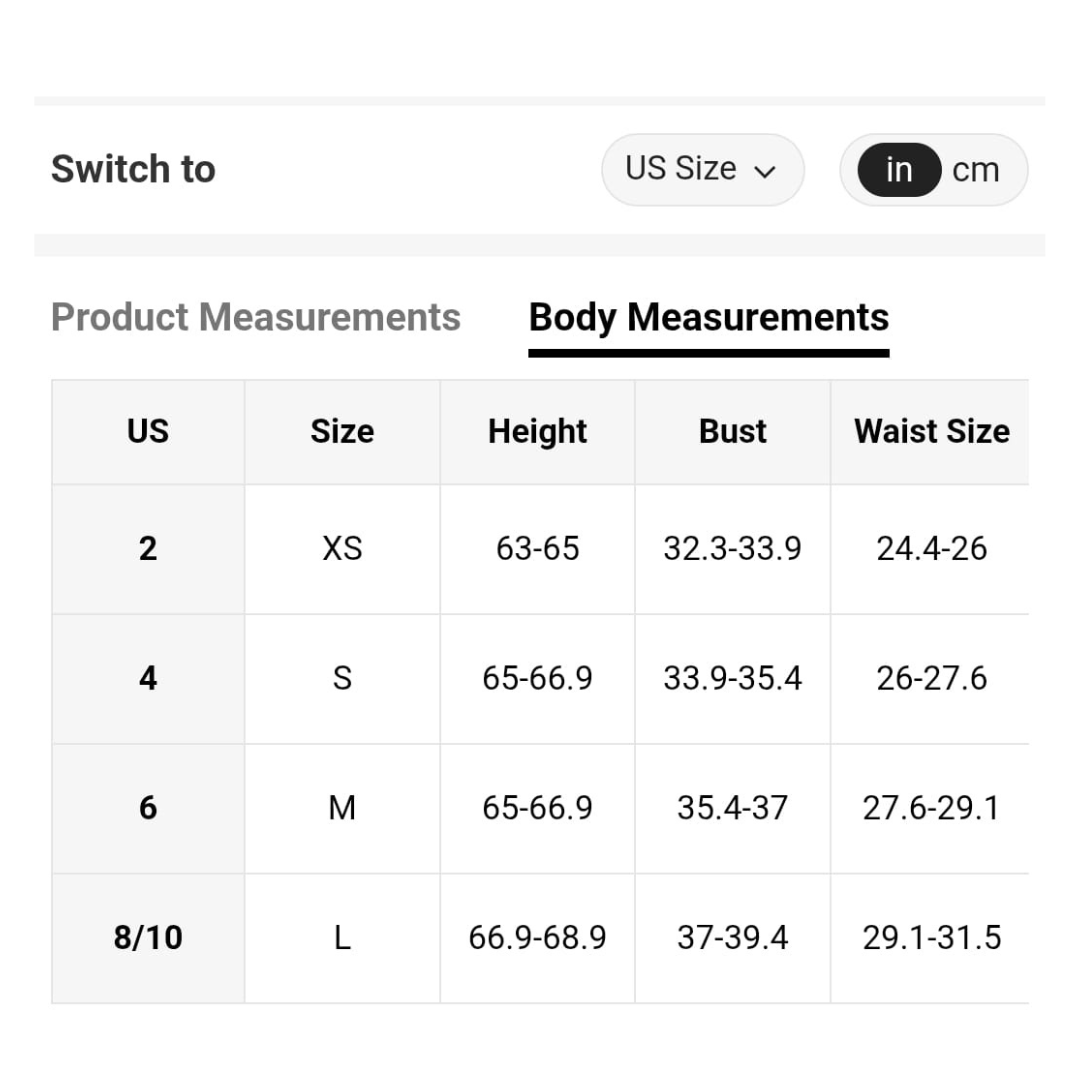1080x1080 pixels.
Task: Click the US column header
Action: pyautogui.click(x=148, y=431)
